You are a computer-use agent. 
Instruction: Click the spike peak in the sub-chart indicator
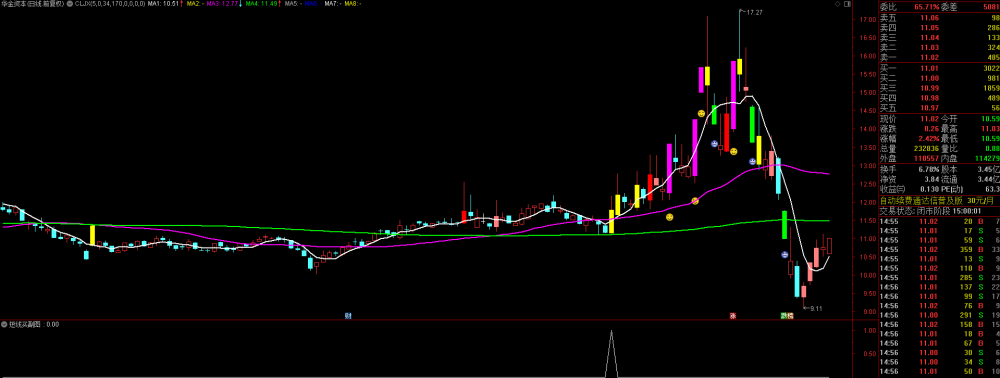[x=612, y=332]
